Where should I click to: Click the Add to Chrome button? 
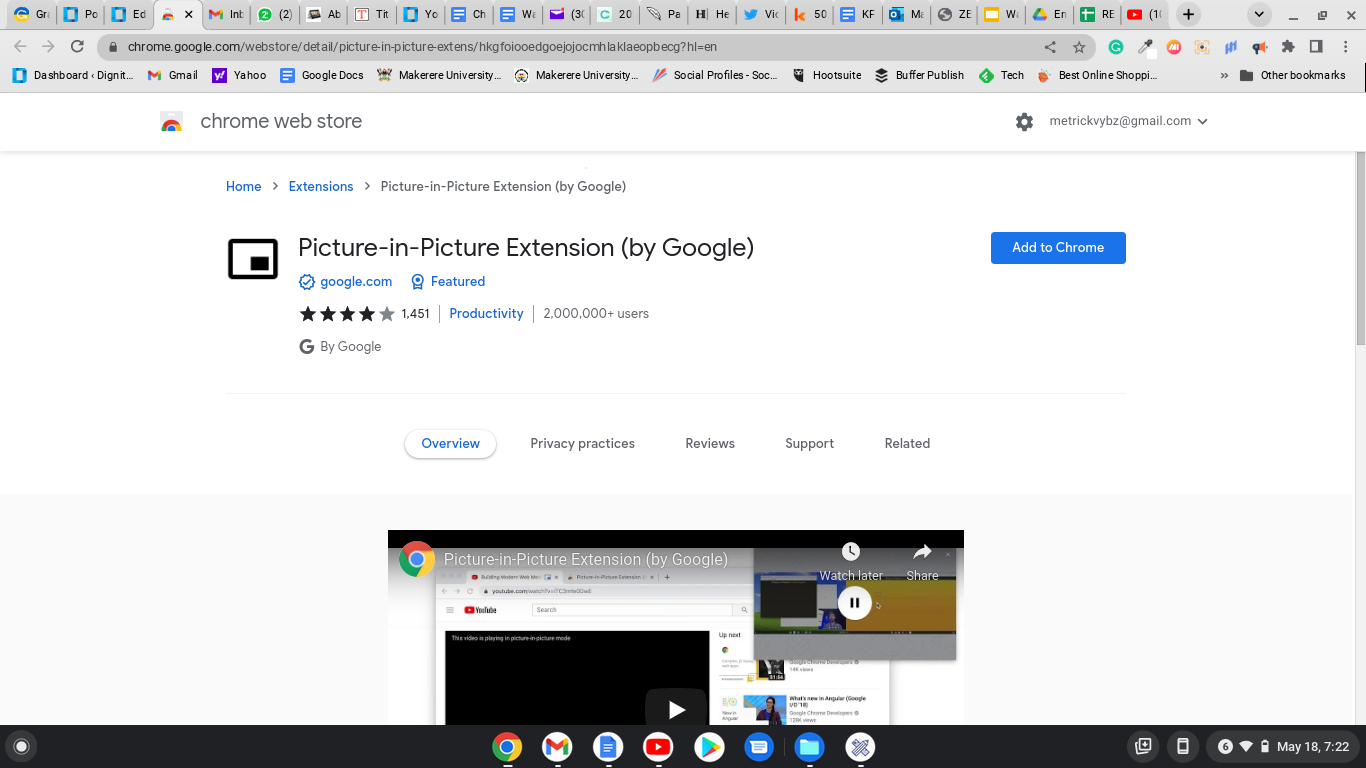[1058, 248]
